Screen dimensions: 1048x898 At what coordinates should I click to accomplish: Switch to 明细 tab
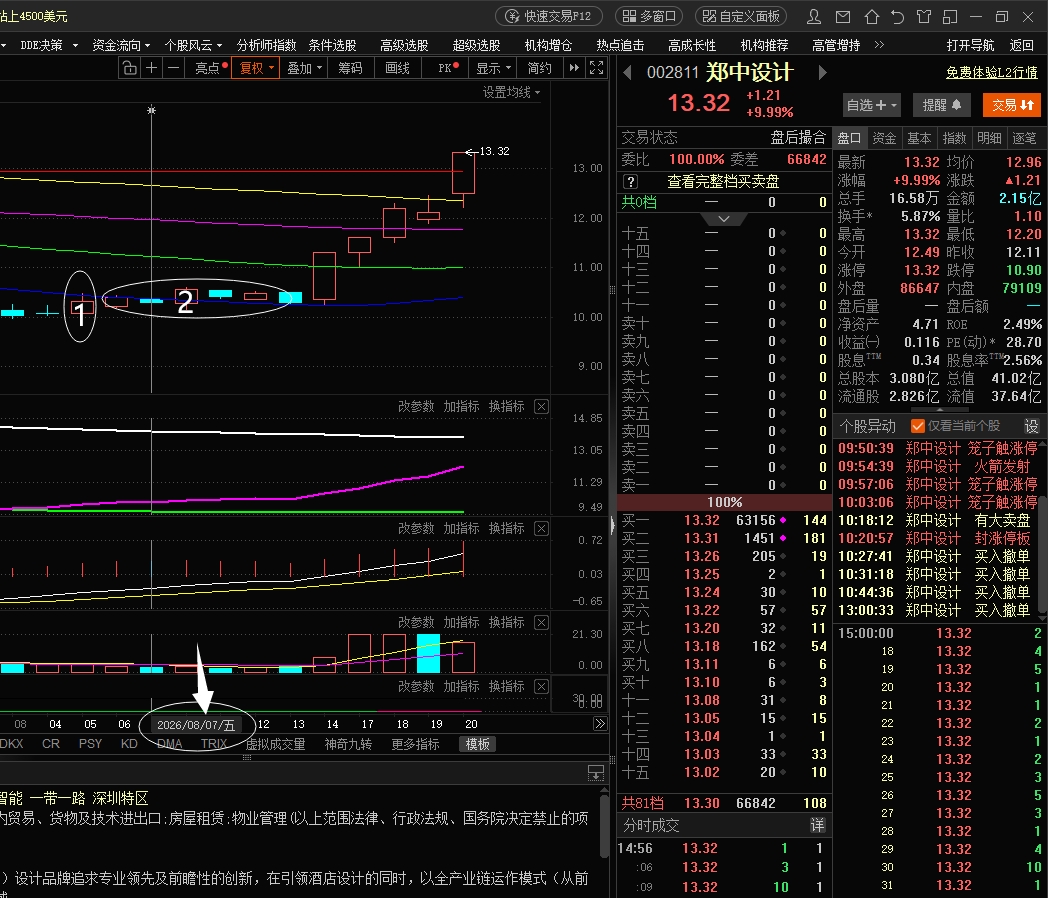(989, 138)
